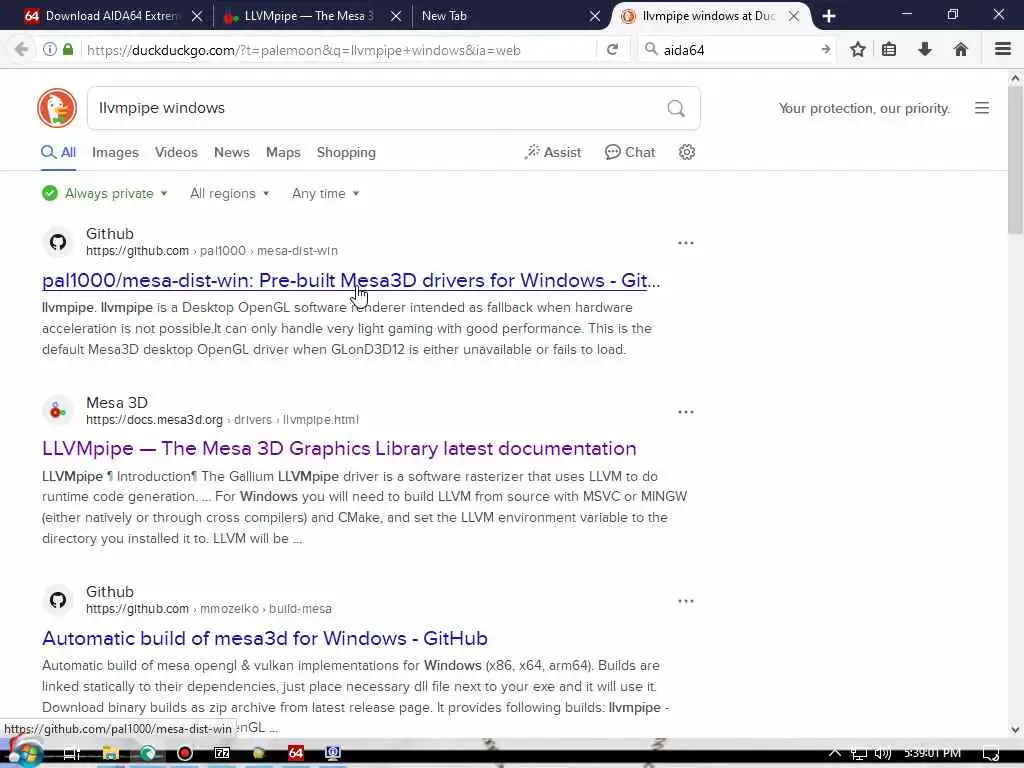This screenshot has height=768, width=1024.
Task: Select the All search category
Action: (59, 152)
